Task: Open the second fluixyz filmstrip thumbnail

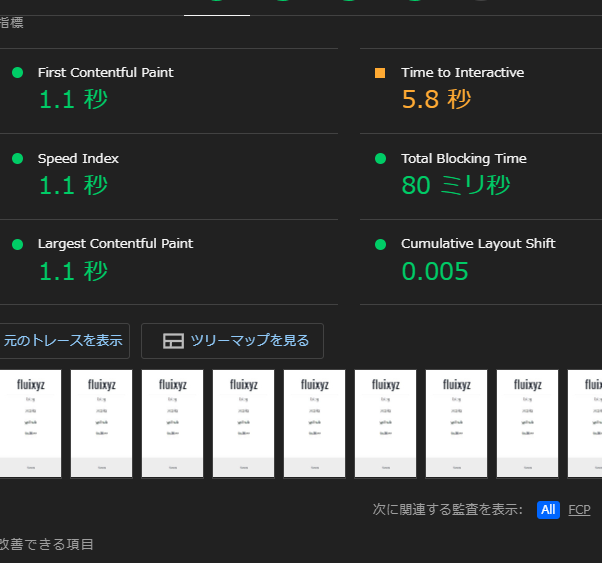Action: (101, 424)
